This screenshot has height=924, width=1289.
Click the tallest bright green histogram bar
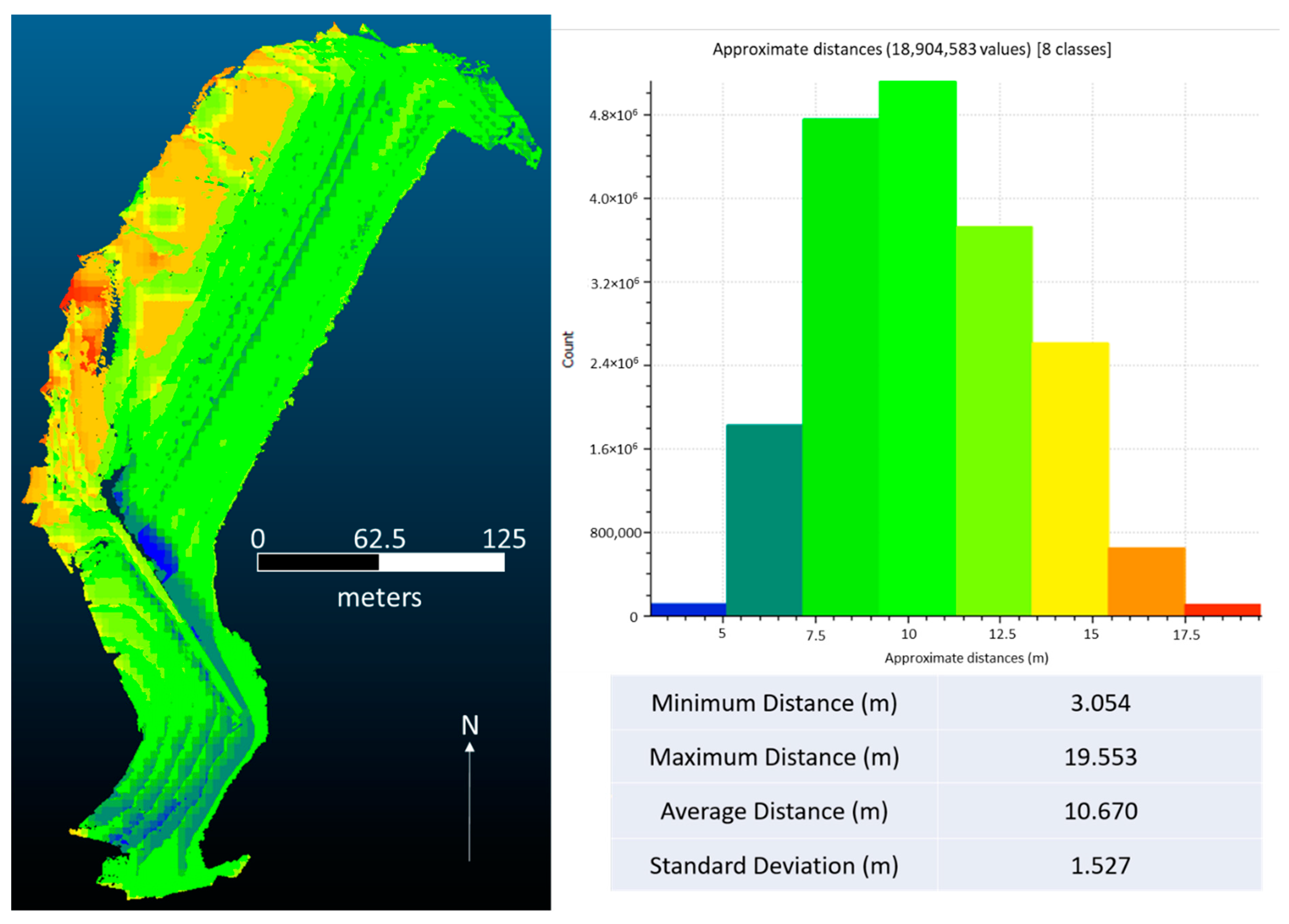pos(917,348)
